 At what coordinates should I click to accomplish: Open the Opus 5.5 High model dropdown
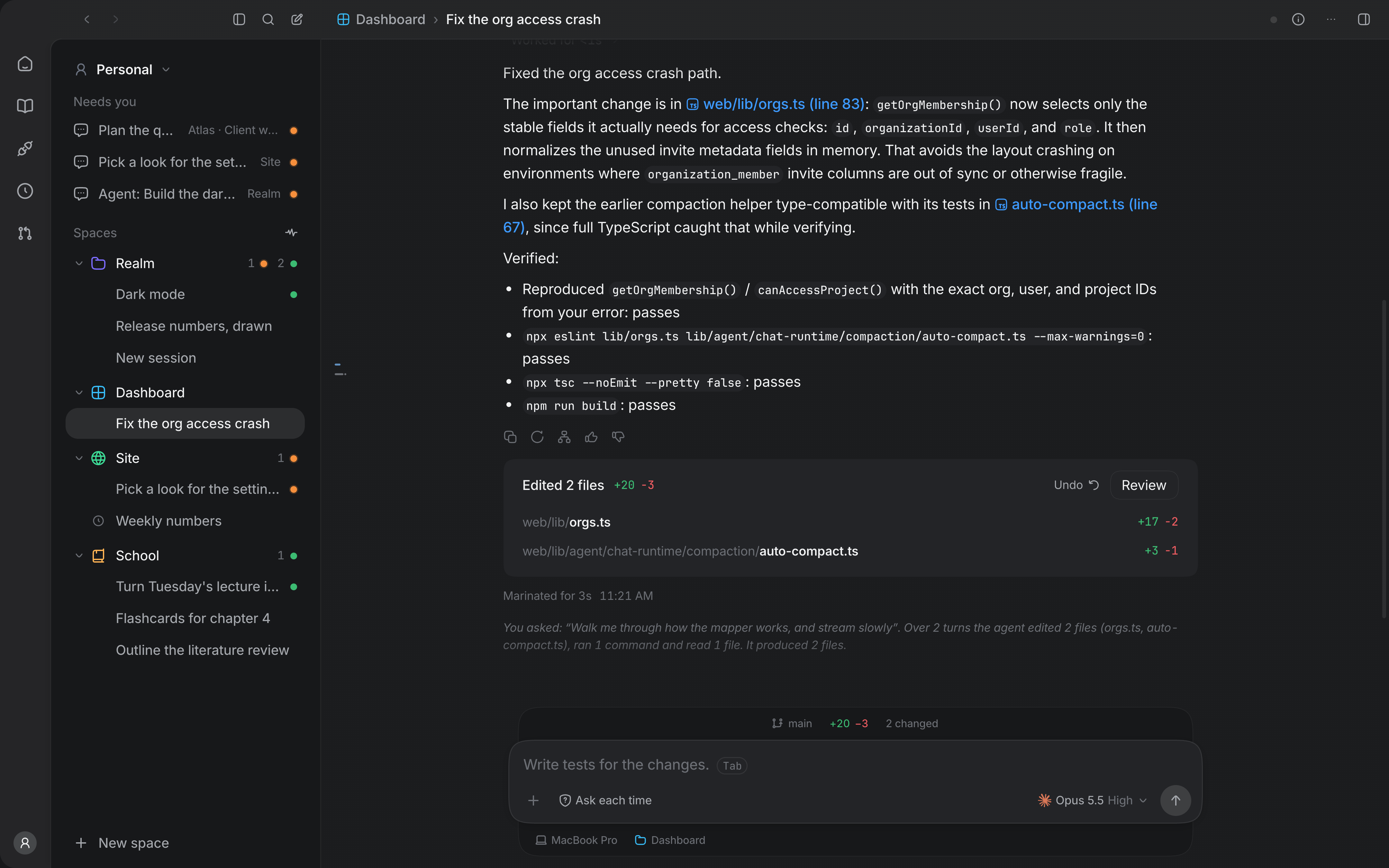(x=1092, y=800)
